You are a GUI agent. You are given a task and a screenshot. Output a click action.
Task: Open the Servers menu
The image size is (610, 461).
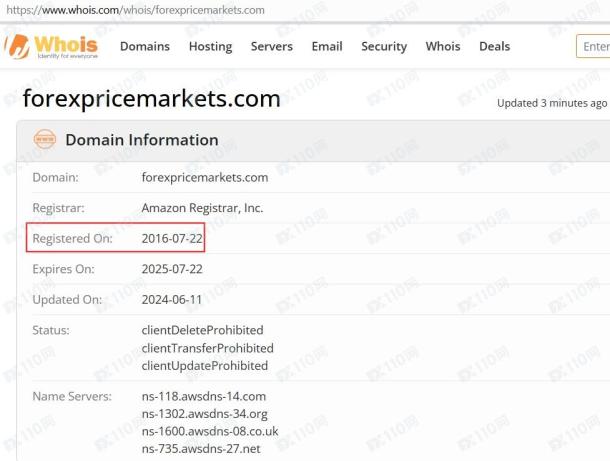coord(272,46)
